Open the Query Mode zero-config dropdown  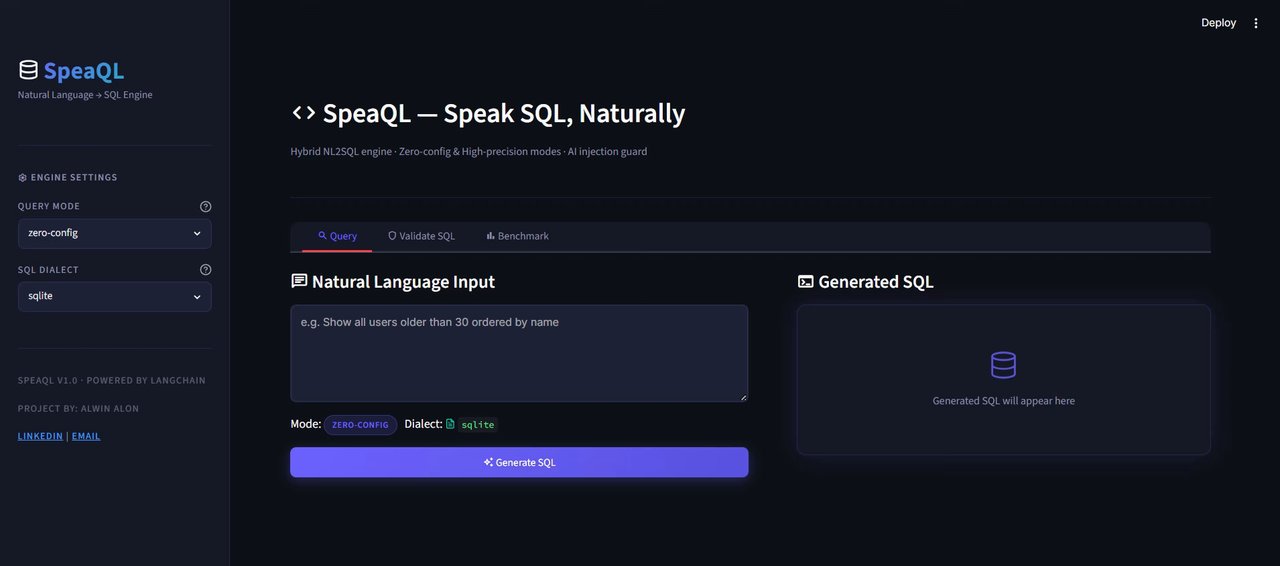tap(115, 233)
